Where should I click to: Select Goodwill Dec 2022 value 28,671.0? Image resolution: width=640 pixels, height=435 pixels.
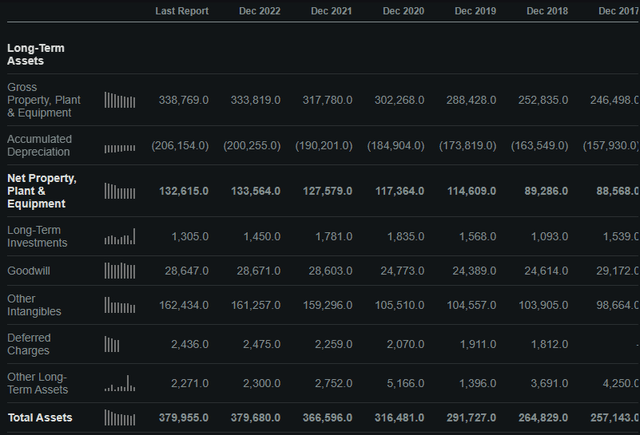coord(258,271)
